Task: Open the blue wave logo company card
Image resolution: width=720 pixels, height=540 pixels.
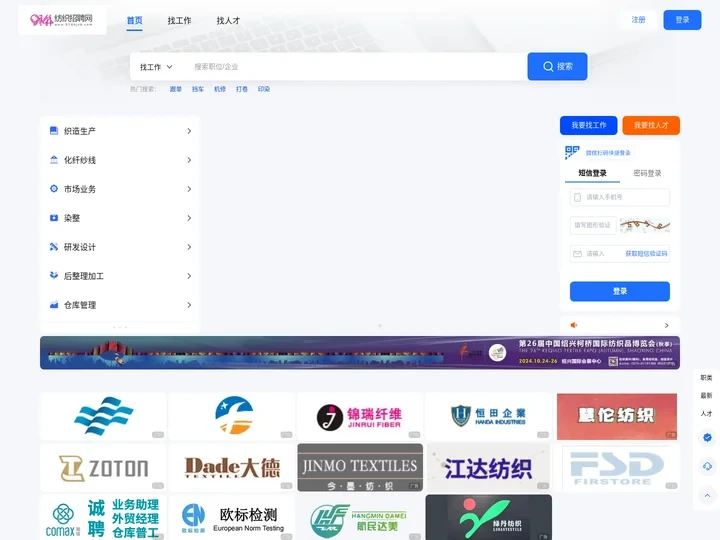Action: 103,416
